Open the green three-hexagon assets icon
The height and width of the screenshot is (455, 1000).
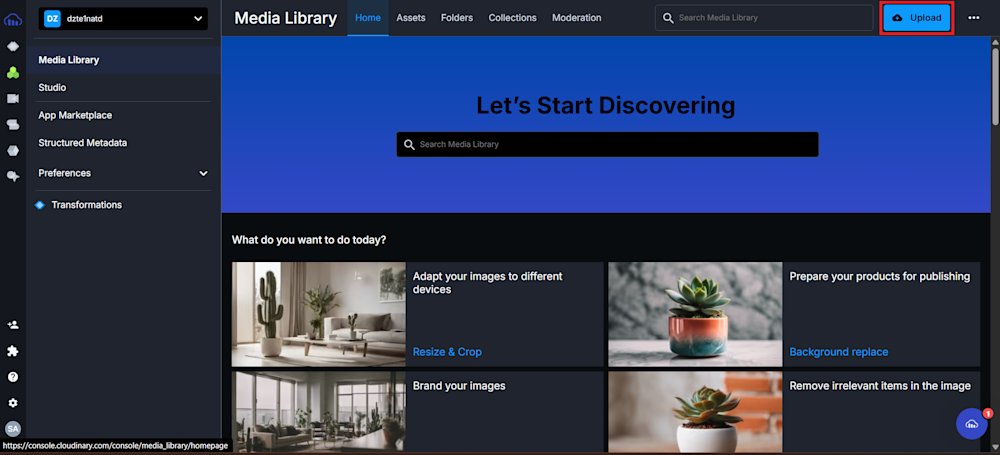pos(13,73)
